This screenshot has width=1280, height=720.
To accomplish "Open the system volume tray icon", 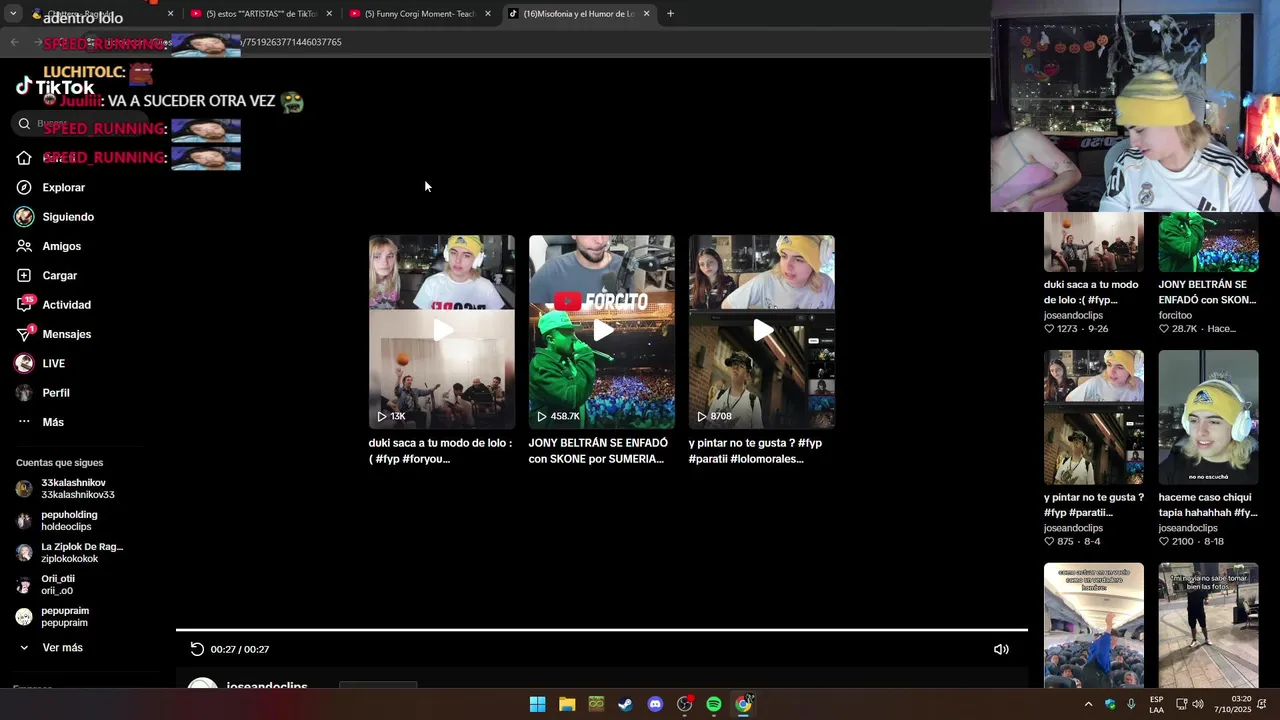I will click(x=1198, y=704).
